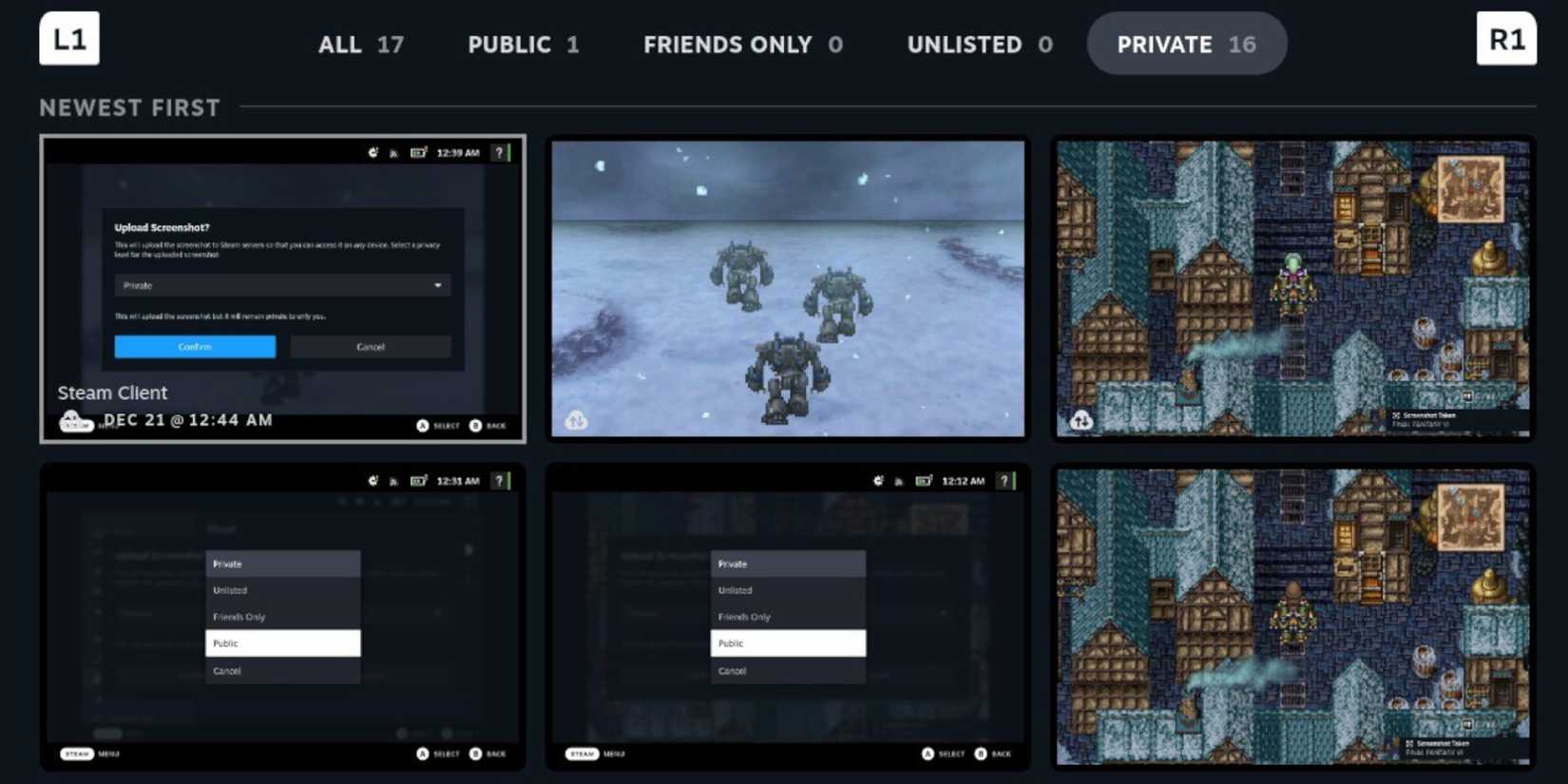Open the town screenshot with green-haired character

[x=1293, y=289]
